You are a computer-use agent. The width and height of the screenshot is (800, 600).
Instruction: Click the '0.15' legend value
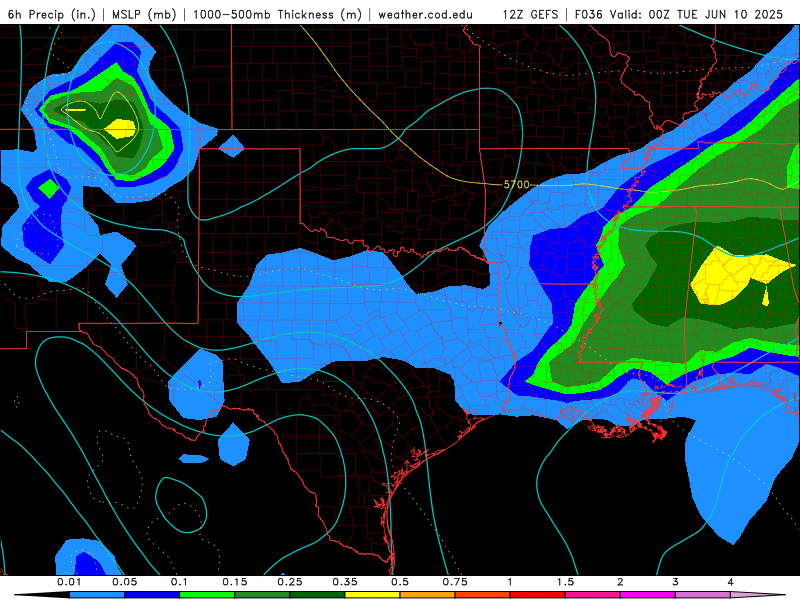click(x=235, y=582)
